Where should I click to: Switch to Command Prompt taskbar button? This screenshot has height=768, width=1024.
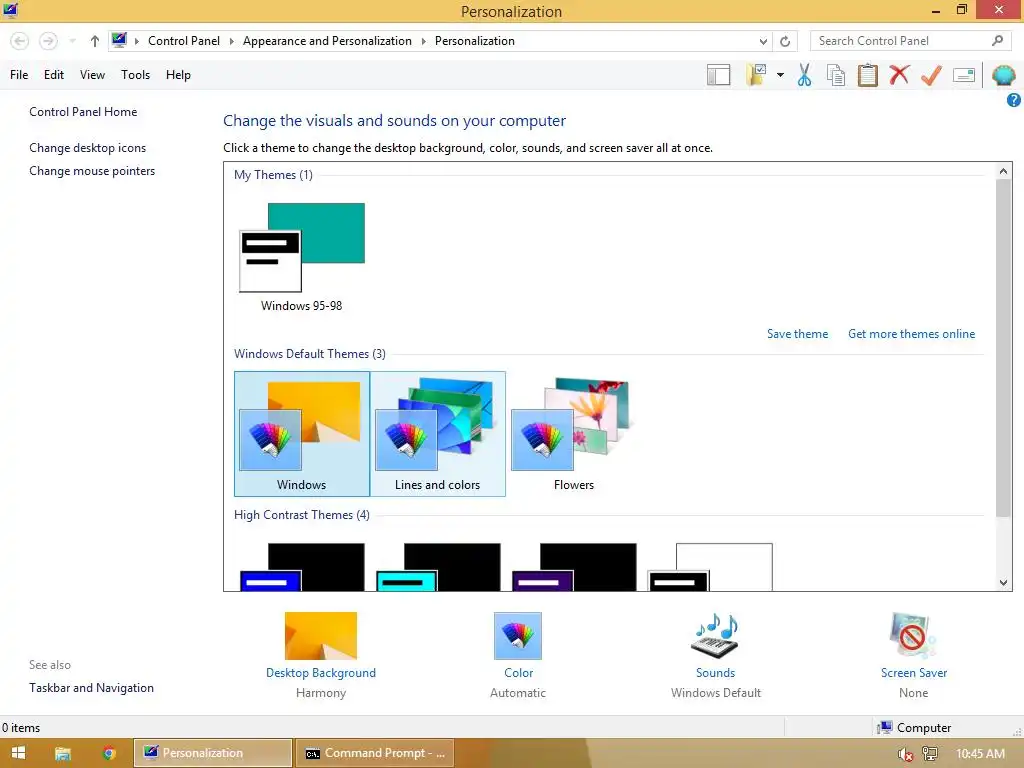tap(375, 753)
